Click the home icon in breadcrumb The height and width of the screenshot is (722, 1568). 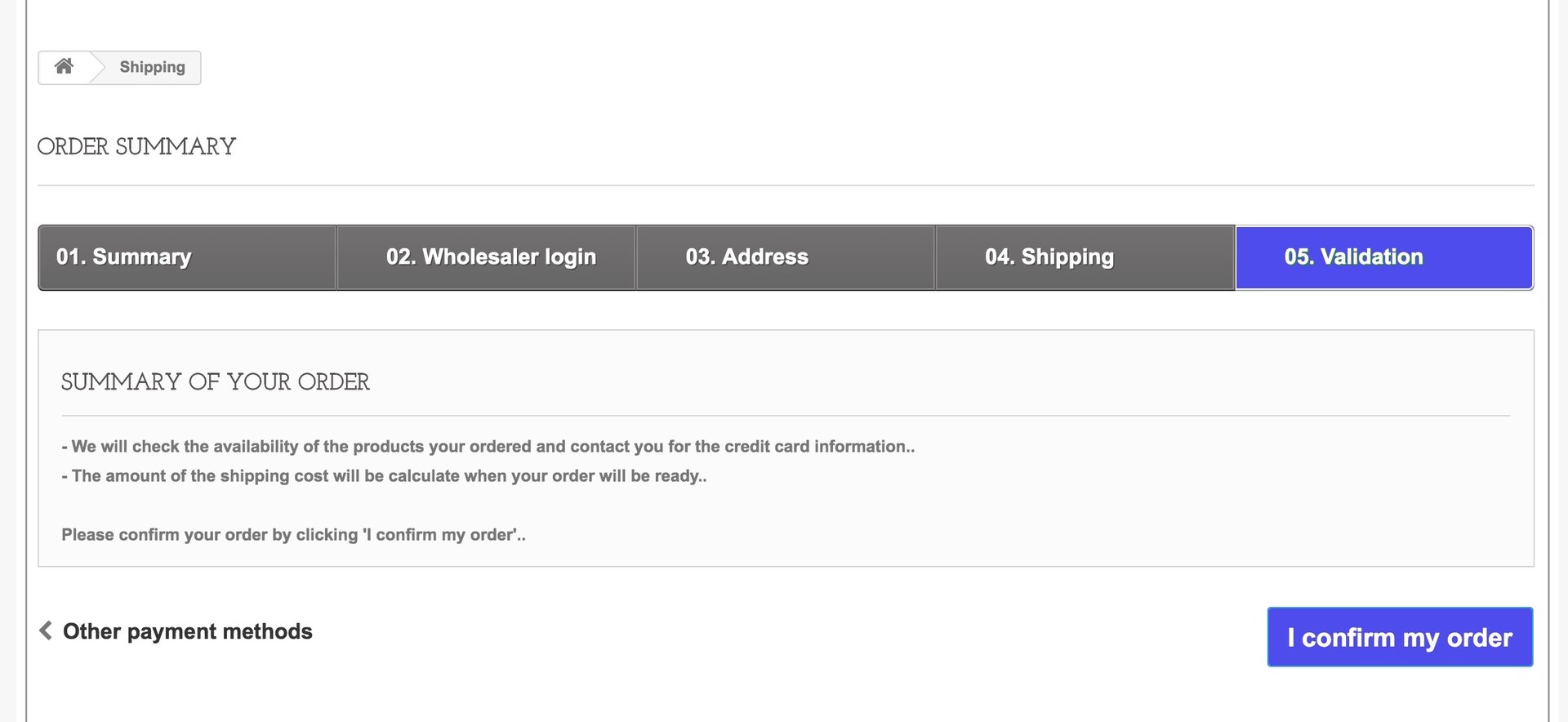(x=64, y=66)
